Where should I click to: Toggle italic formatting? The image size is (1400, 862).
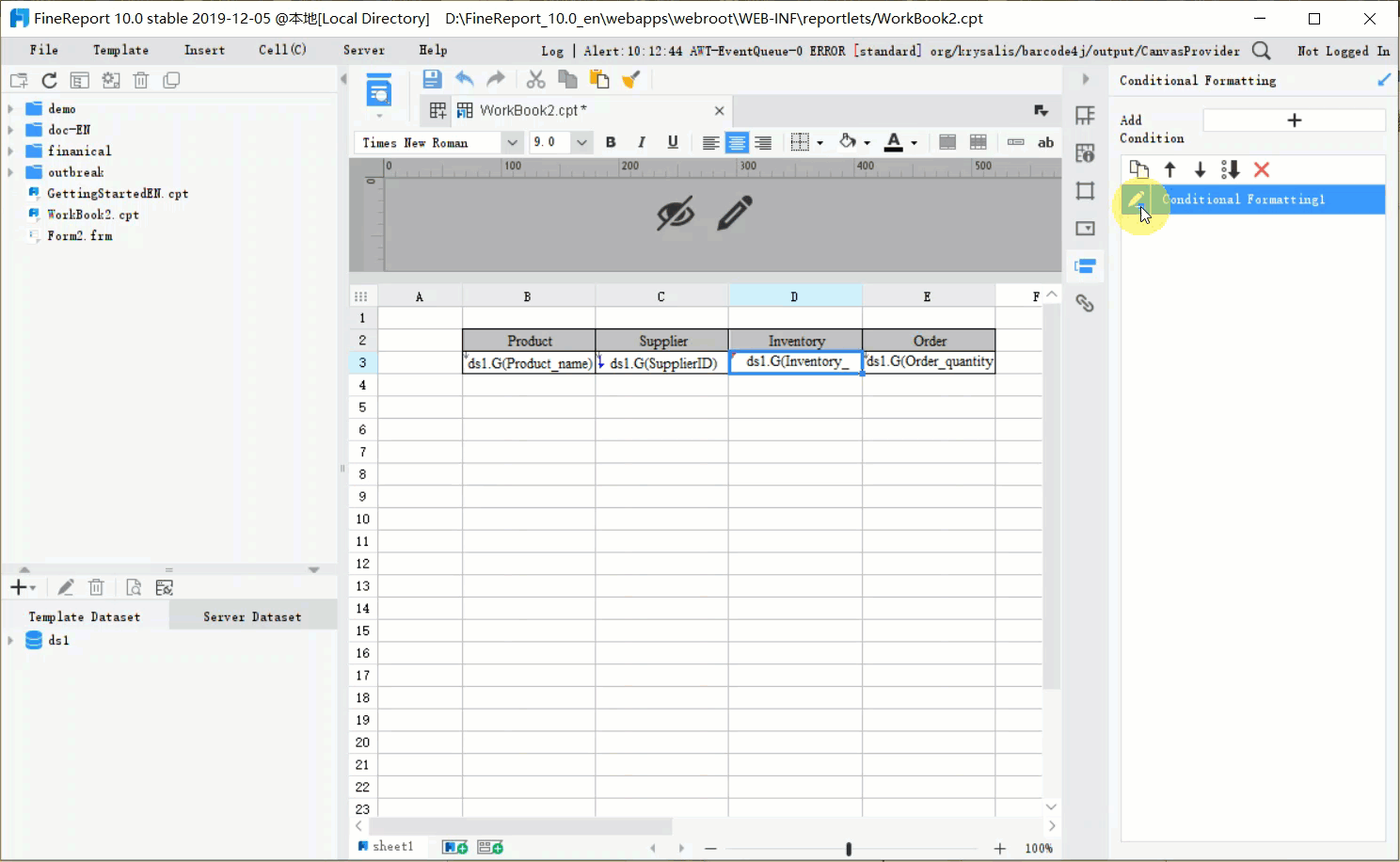pos(642,142)
